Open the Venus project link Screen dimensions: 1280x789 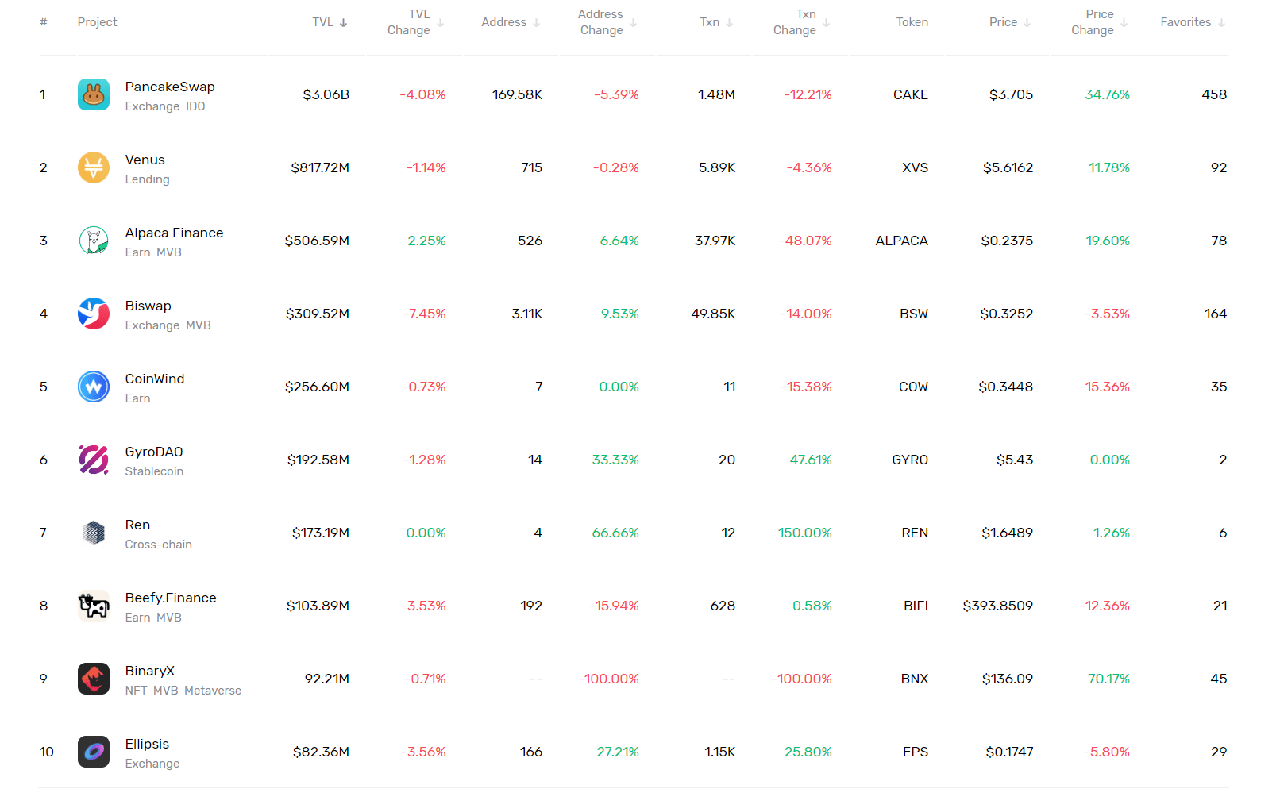[145, 160]
